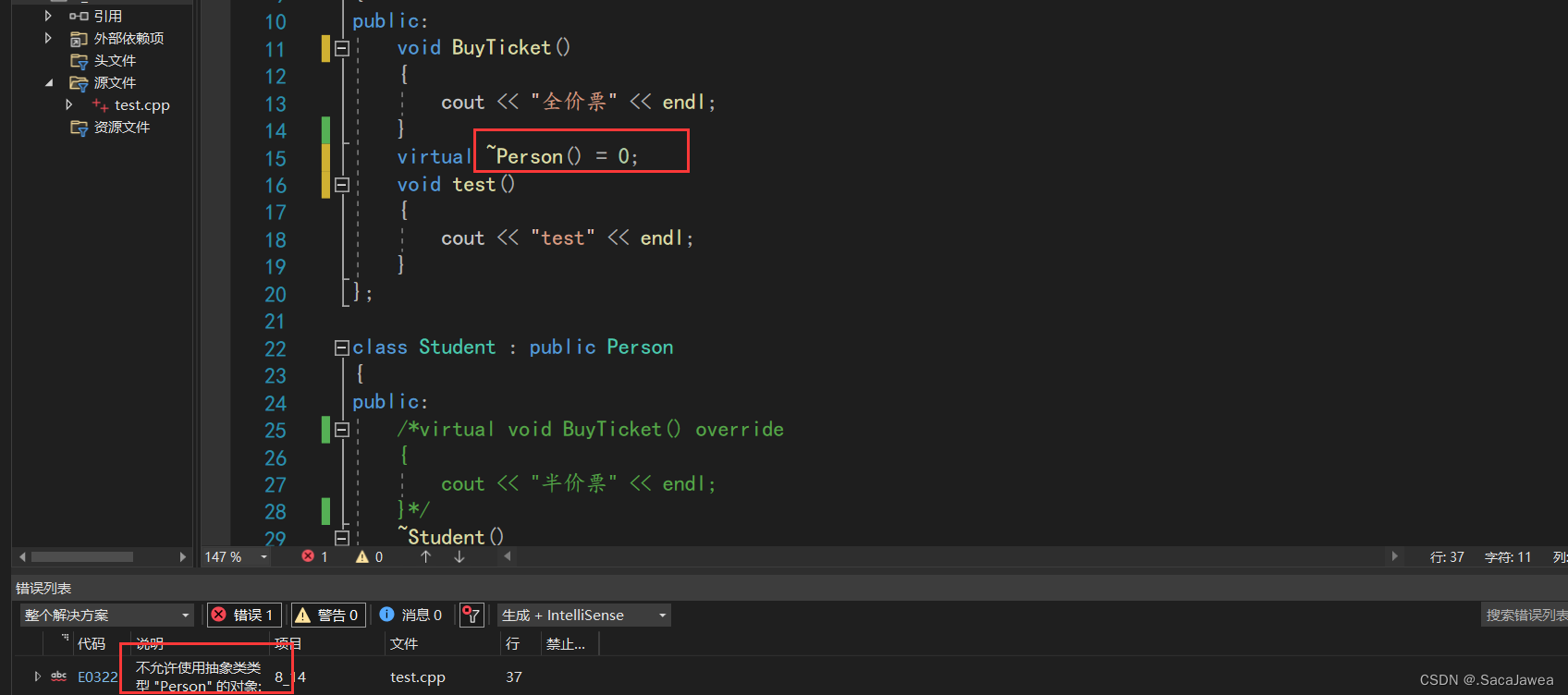Click the clear filters funnel icon
This screenshot has width=1568, height=695.
472,615
